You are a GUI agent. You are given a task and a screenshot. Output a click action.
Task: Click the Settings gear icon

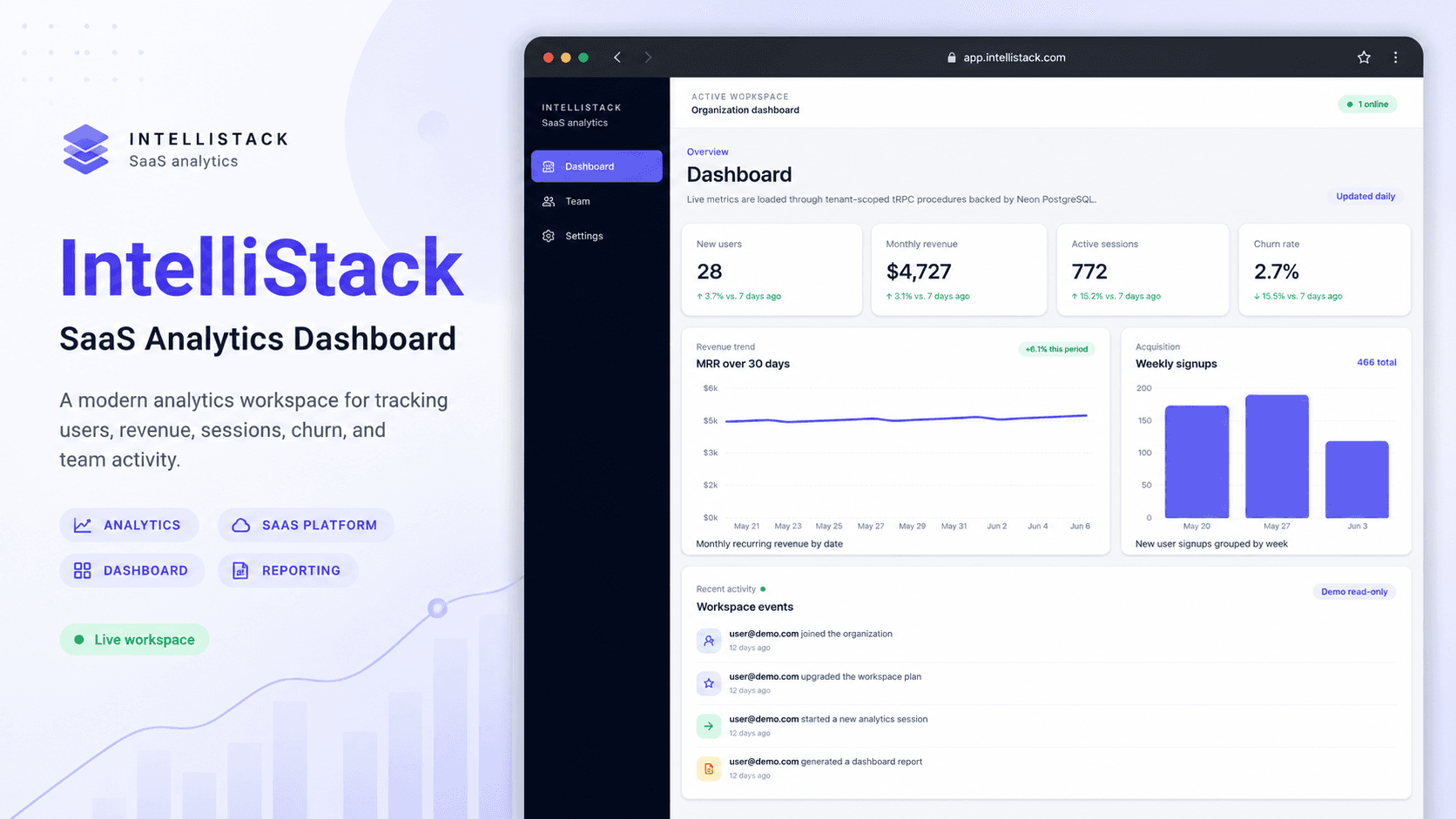[x=549, y=236]
